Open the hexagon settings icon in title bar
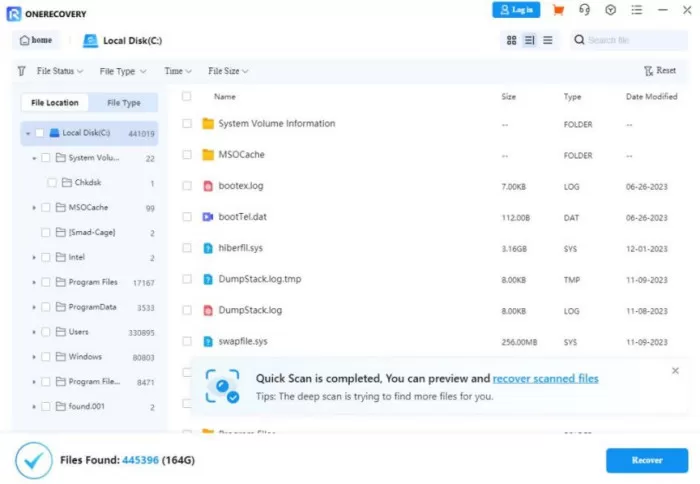 click(611, 10)
